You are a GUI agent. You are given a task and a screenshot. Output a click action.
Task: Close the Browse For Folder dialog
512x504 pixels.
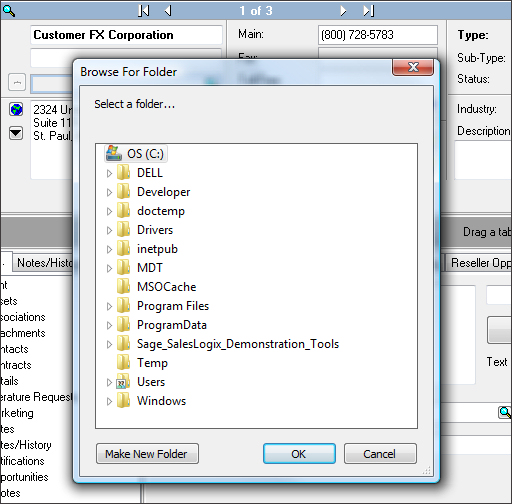pos(413,67)
